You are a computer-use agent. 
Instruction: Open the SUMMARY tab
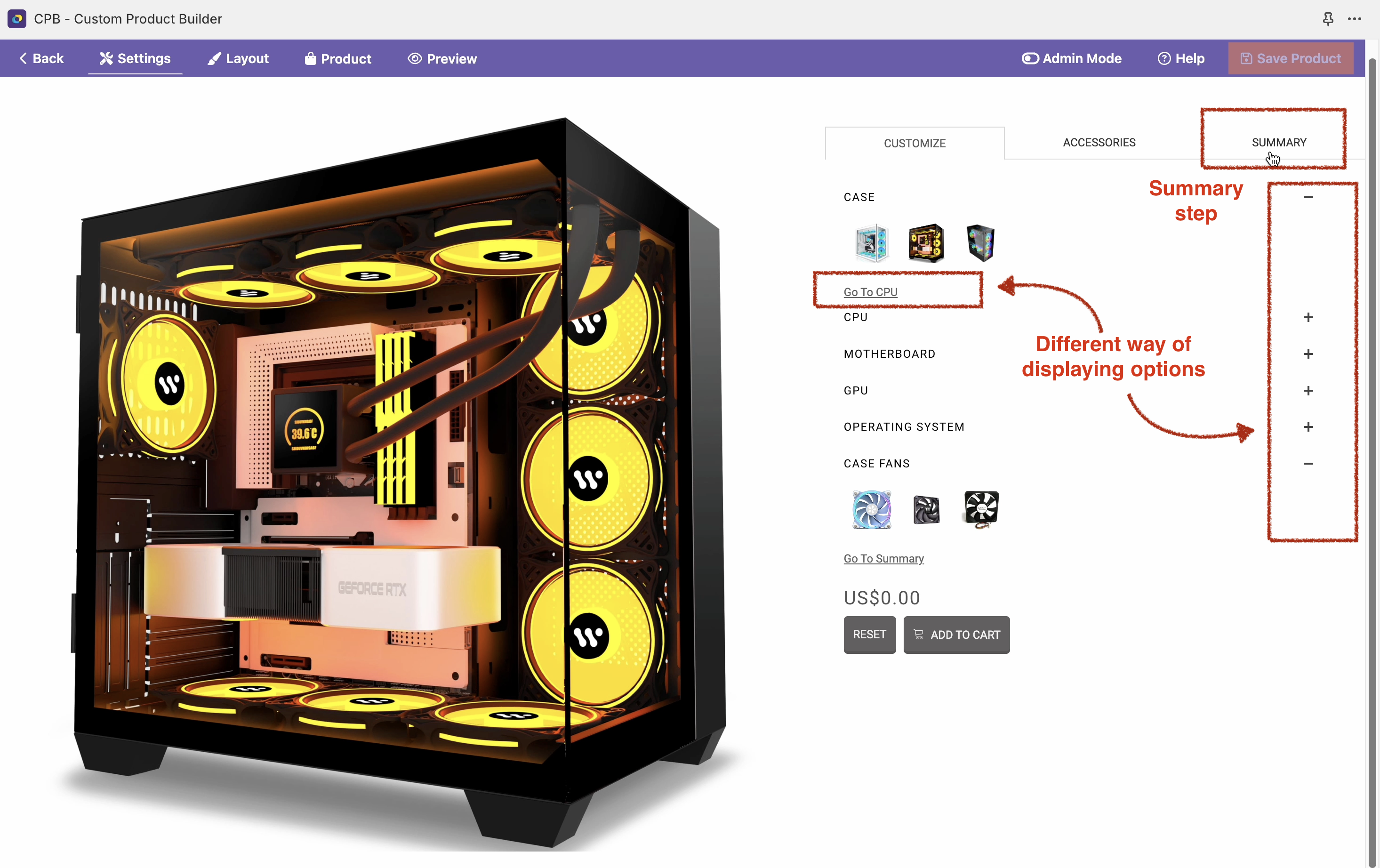click(1278, 142)
